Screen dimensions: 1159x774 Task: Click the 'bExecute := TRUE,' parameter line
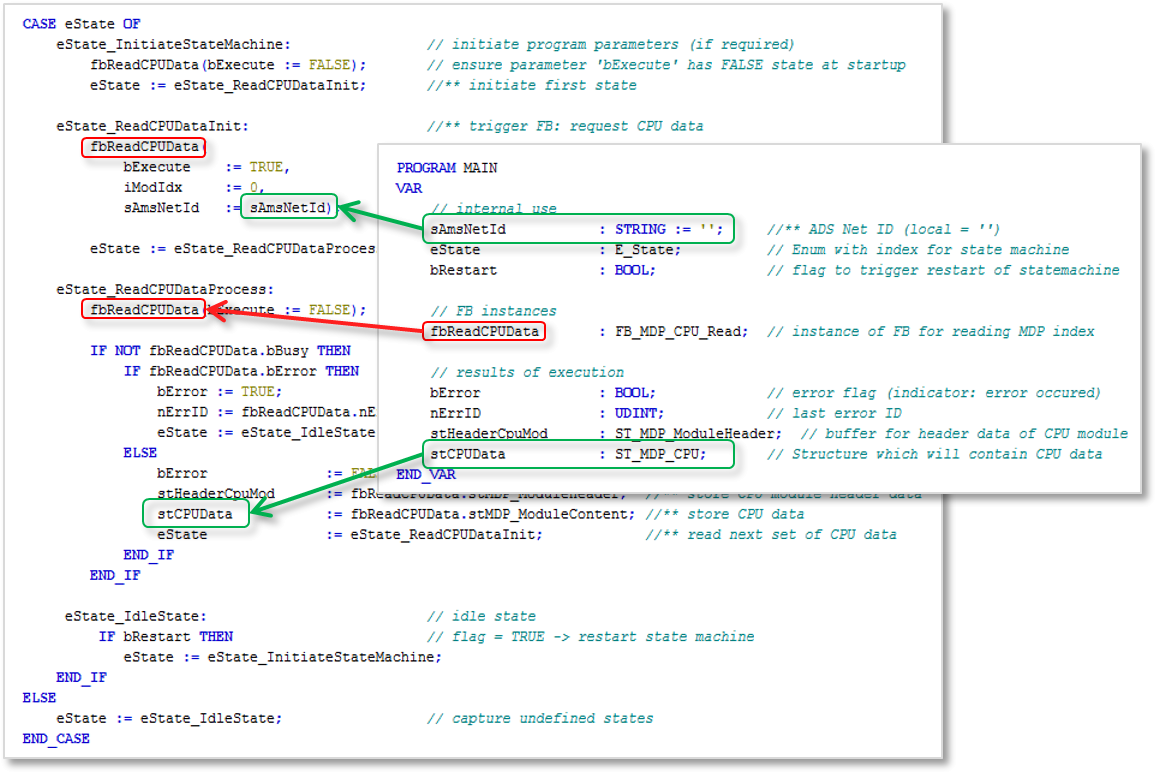point(206,167)
